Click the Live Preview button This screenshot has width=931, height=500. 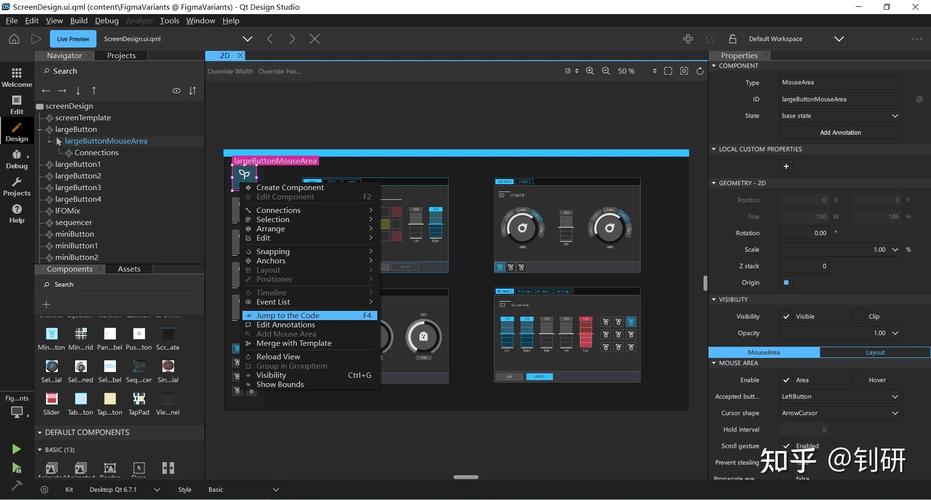pyautogui.click(x=73, y=39)
